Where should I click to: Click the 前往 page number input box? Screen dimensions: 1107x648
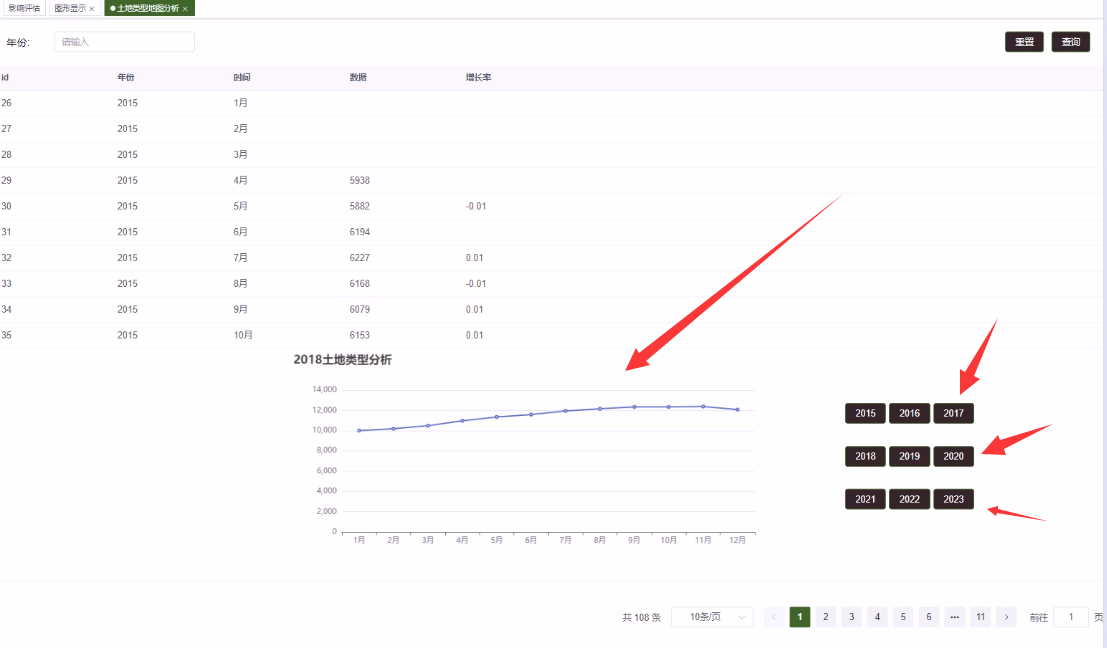coord(1070,617)
